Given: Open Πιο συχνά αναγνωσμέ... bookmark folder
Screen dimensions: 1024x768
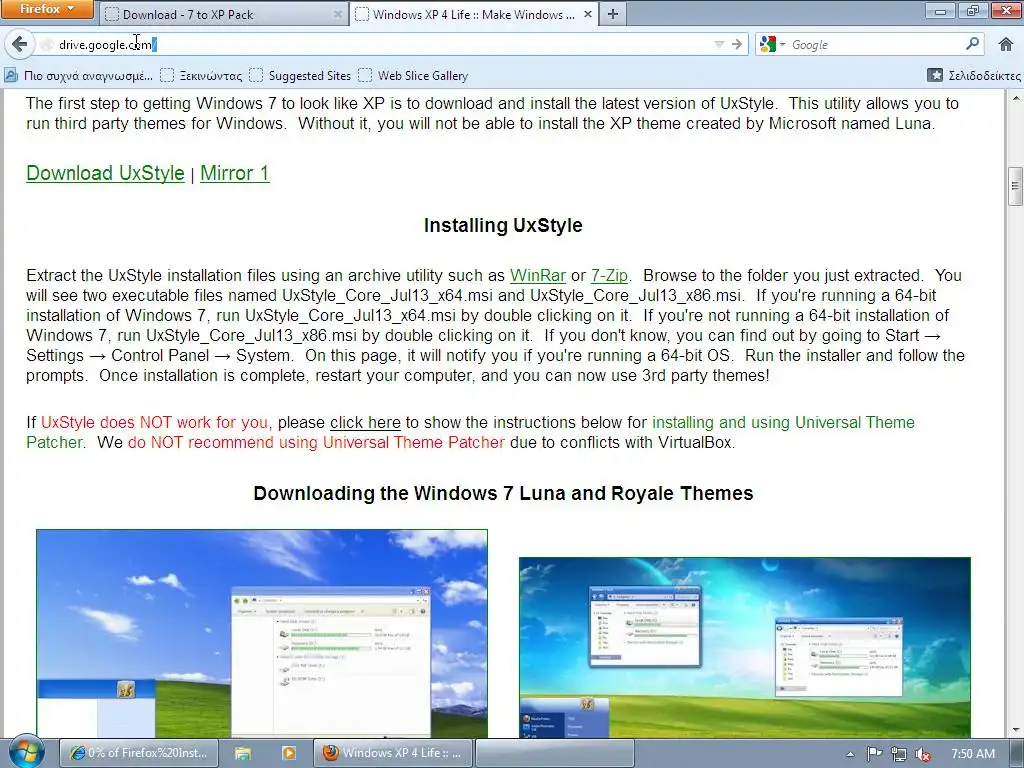Looking at the screenshot, I should click(x=78, y=76).
